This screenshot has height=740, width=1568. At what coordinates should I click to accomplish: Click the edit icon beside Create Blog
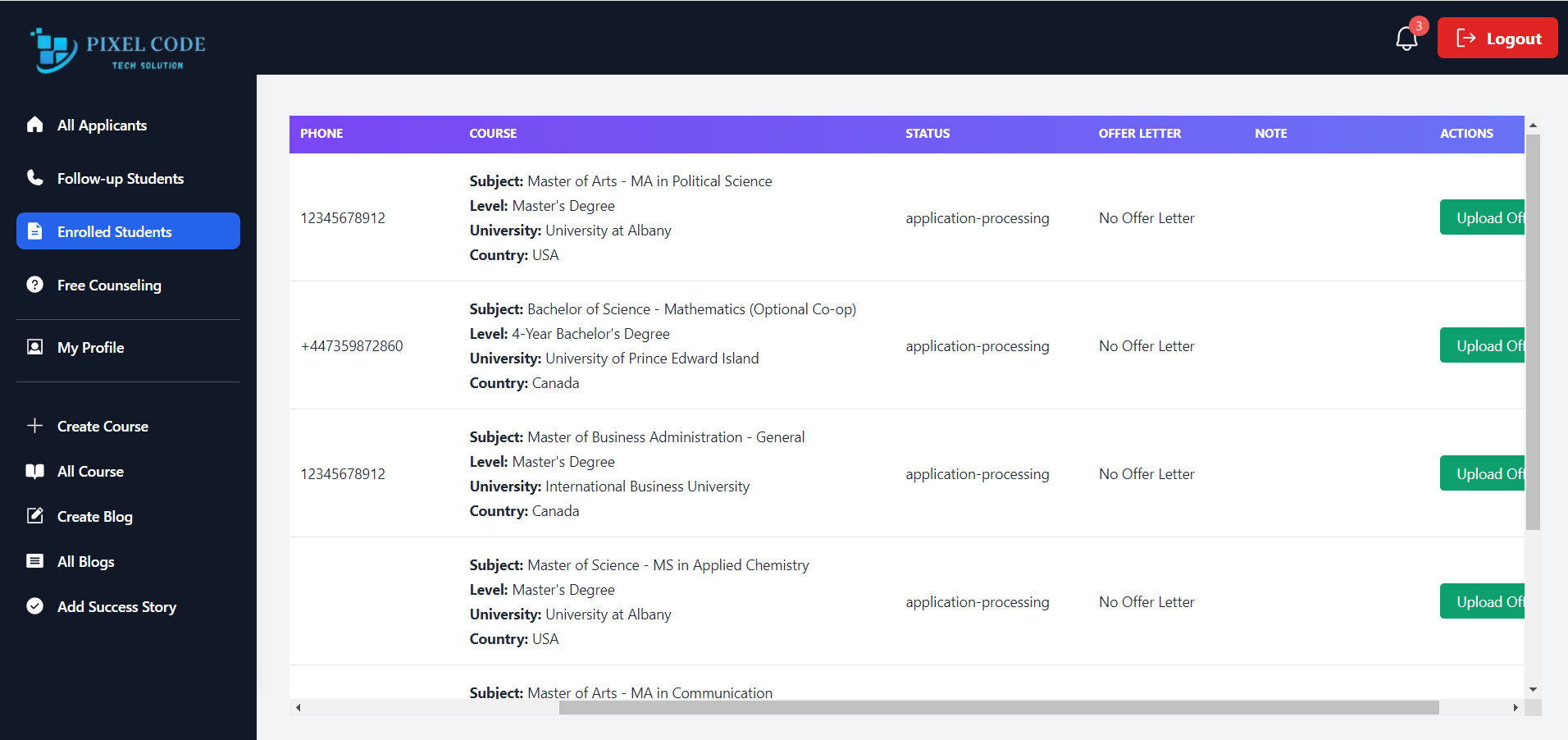point(34,516)
